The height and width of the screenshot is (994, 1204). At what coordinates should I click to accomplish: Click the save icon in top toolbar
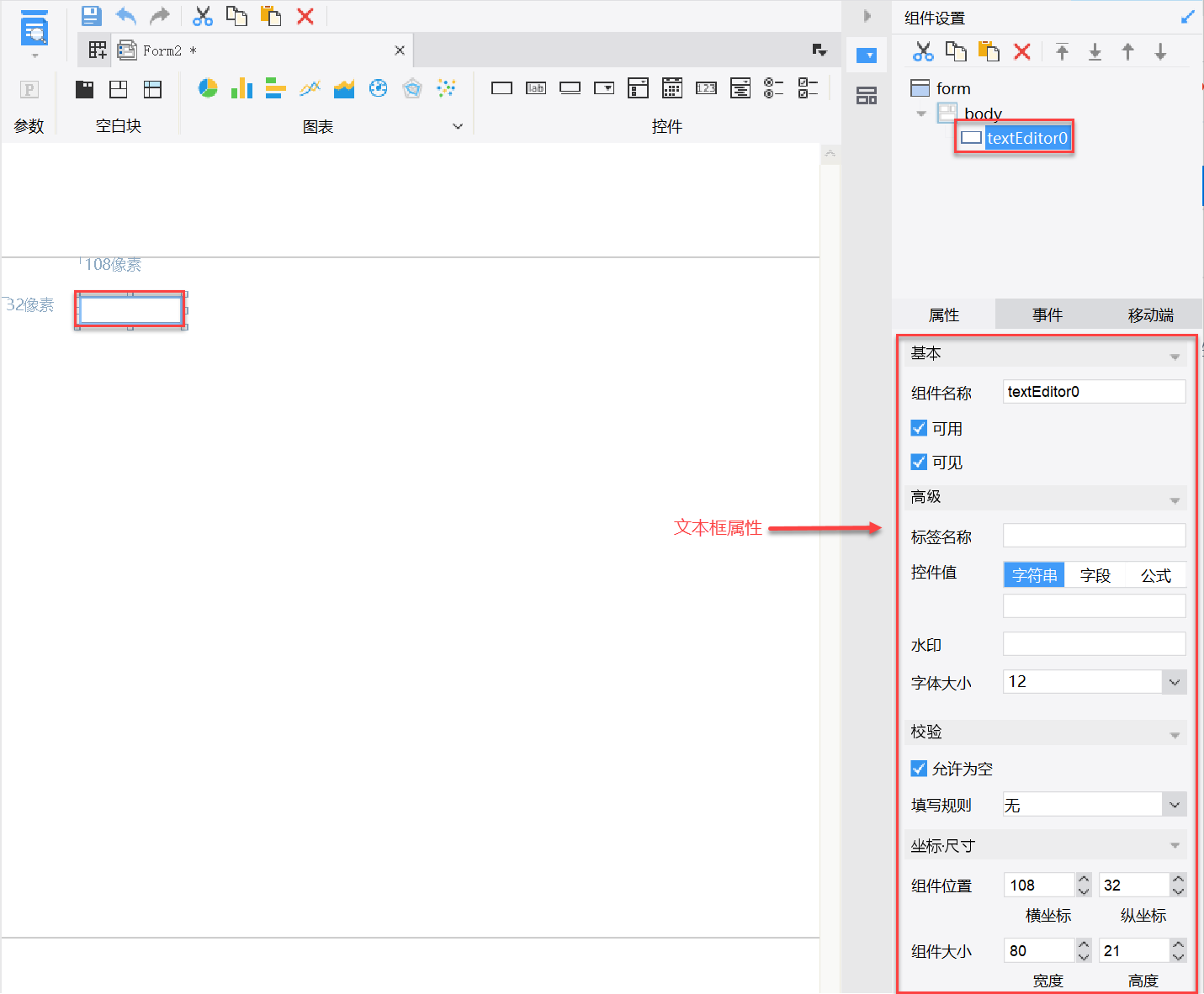tap(91, 15)
